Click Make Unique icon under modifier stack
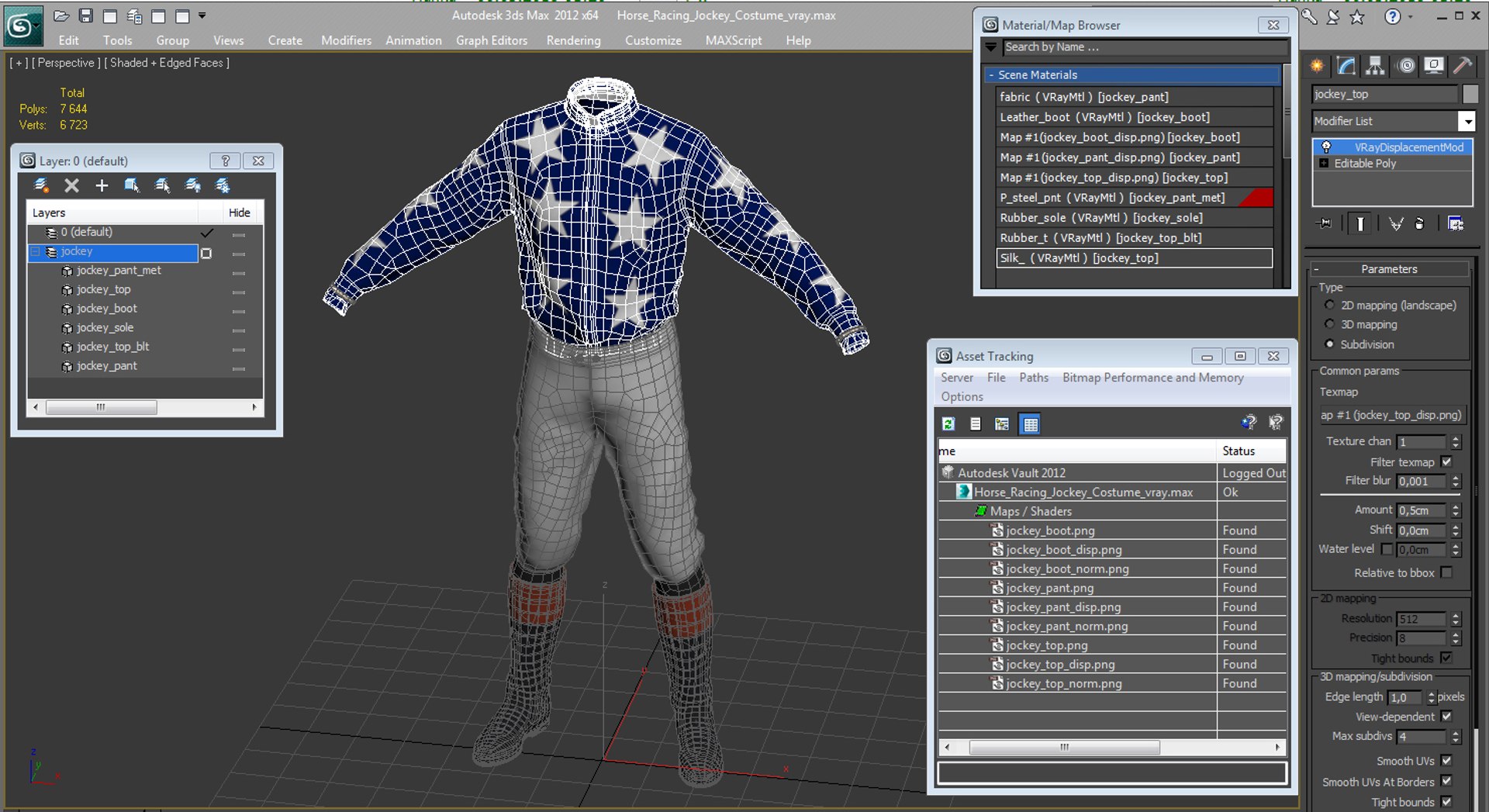 (x=1396, y=223)
